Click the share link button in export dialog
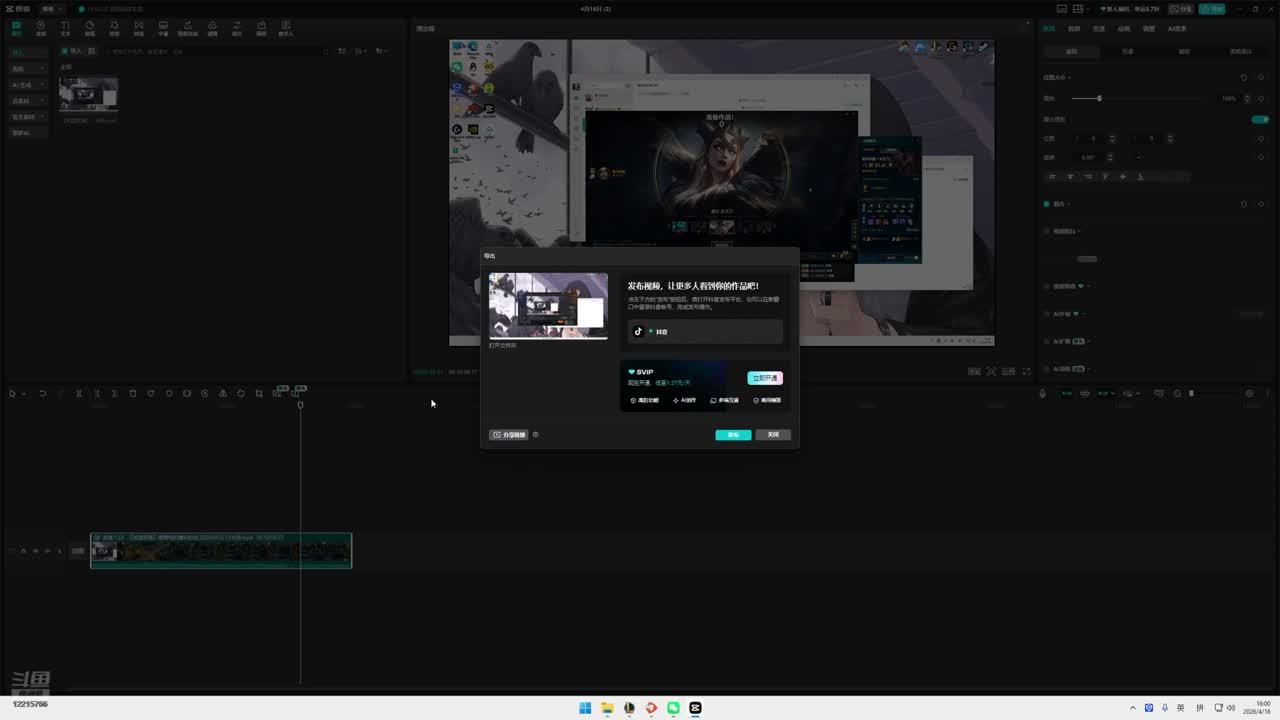Viewport: 1280px width, 720px height. (509, 435)
